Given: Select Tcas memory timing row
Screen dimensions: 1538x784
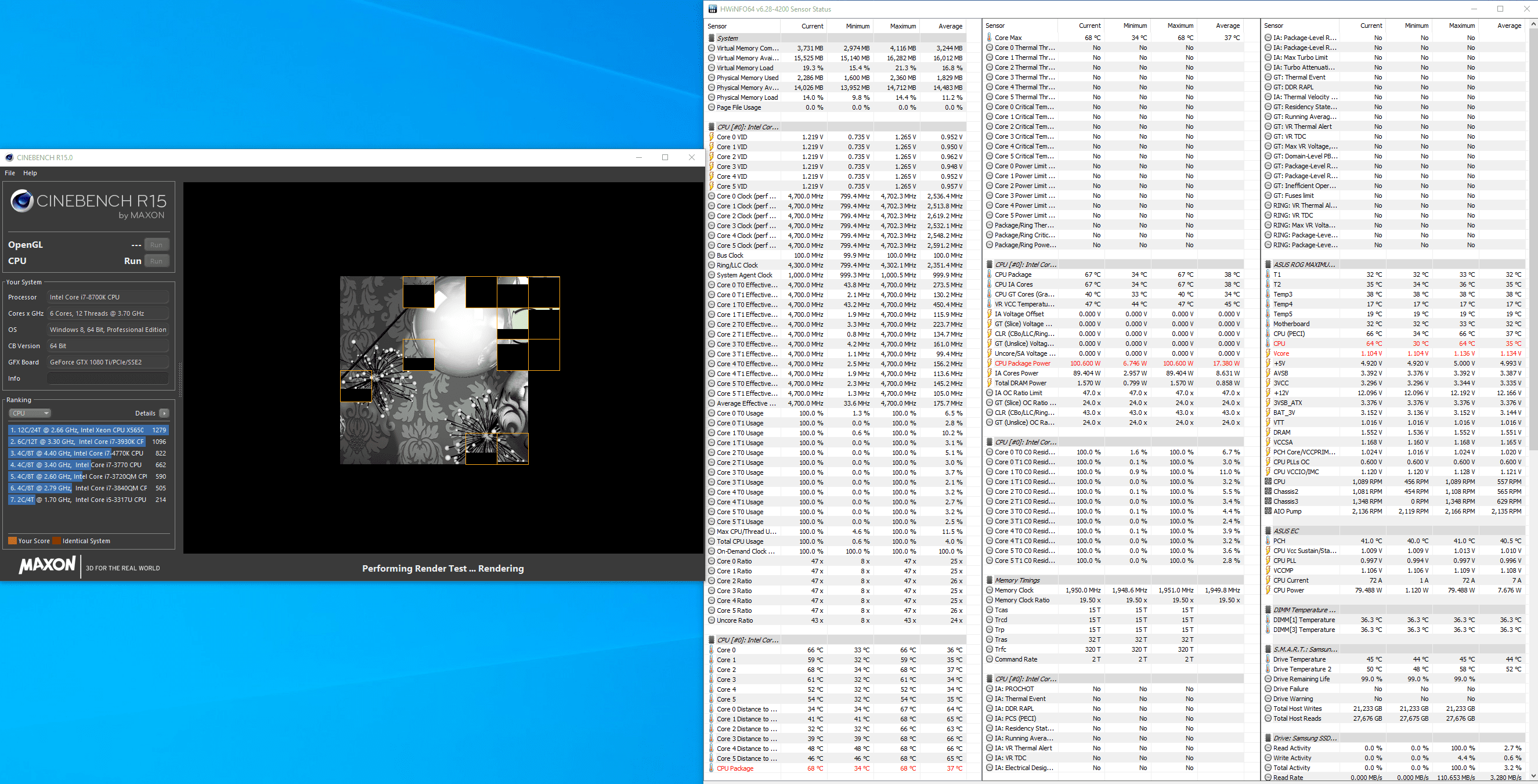Looking at the screenshot, I should click(1114, 610).
